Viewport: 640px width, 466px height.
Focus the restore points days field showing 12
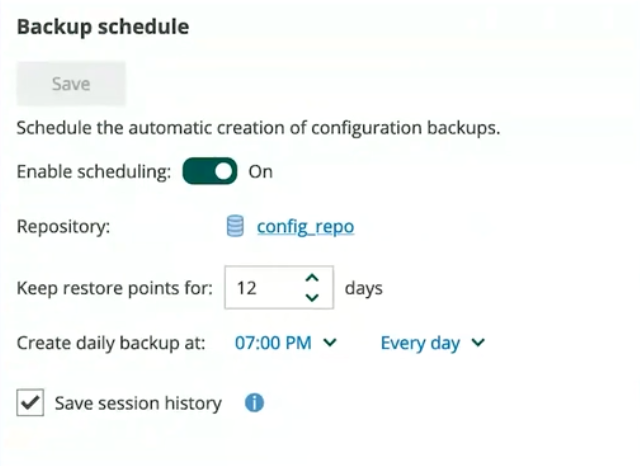[x=279, y=288]
